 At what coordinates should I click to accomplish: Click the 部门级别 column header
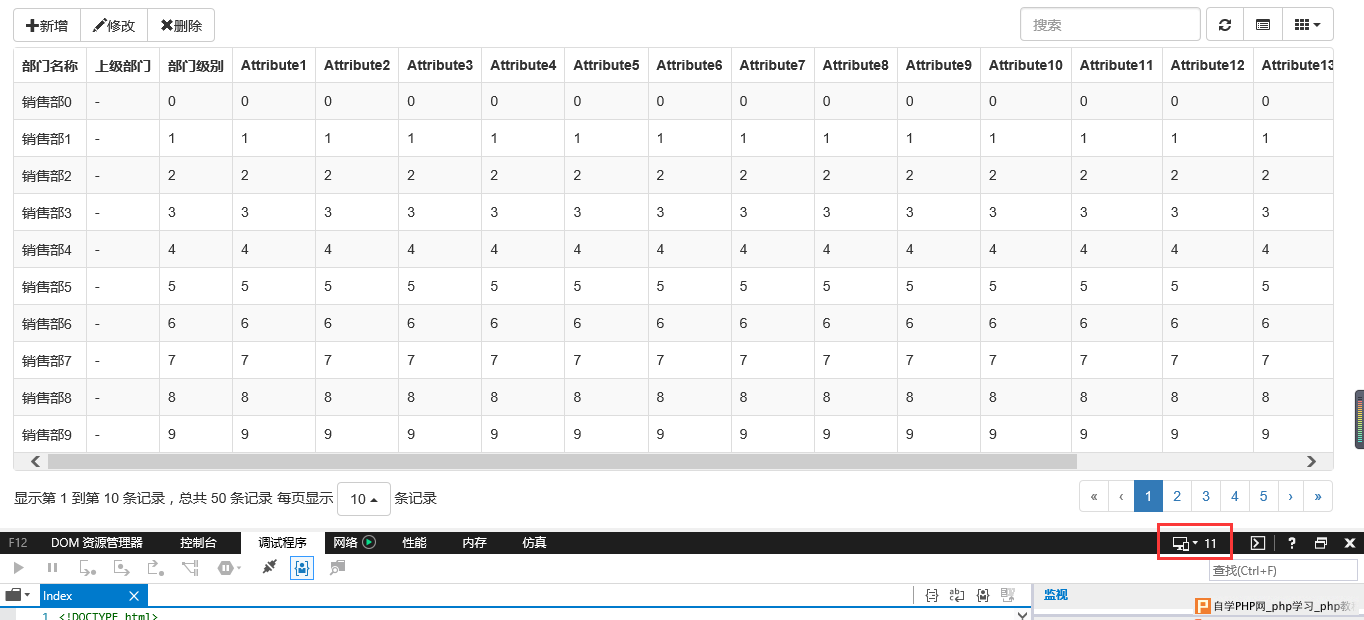pos(196,65)
